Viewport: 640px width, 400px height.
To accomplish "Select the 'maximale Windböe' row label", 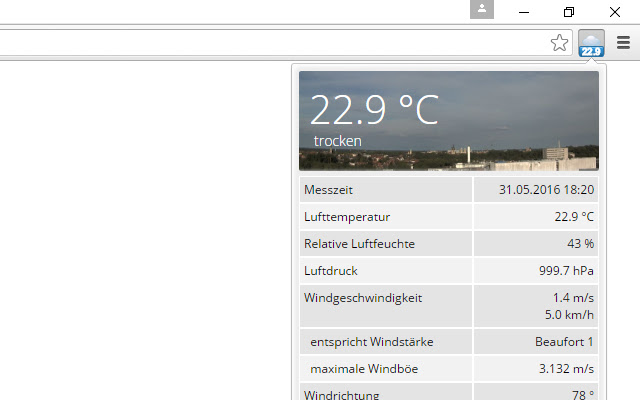I will (364, 369).
